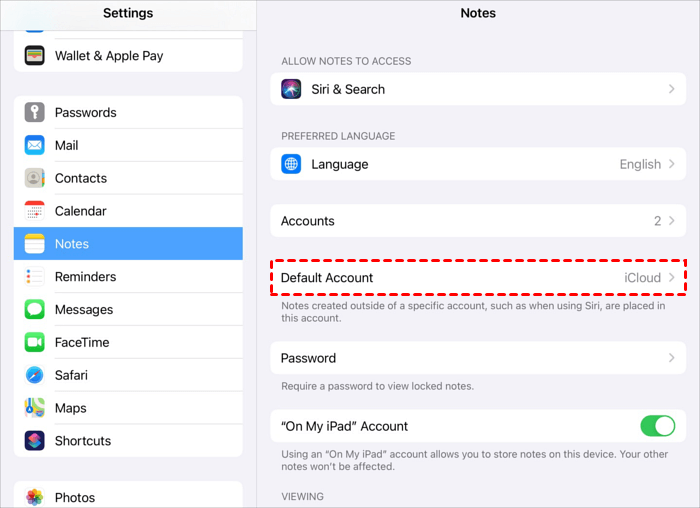Toggle the "On My iPad" Account switch
This screenshot has height=508, width=700.
(658, 426)
